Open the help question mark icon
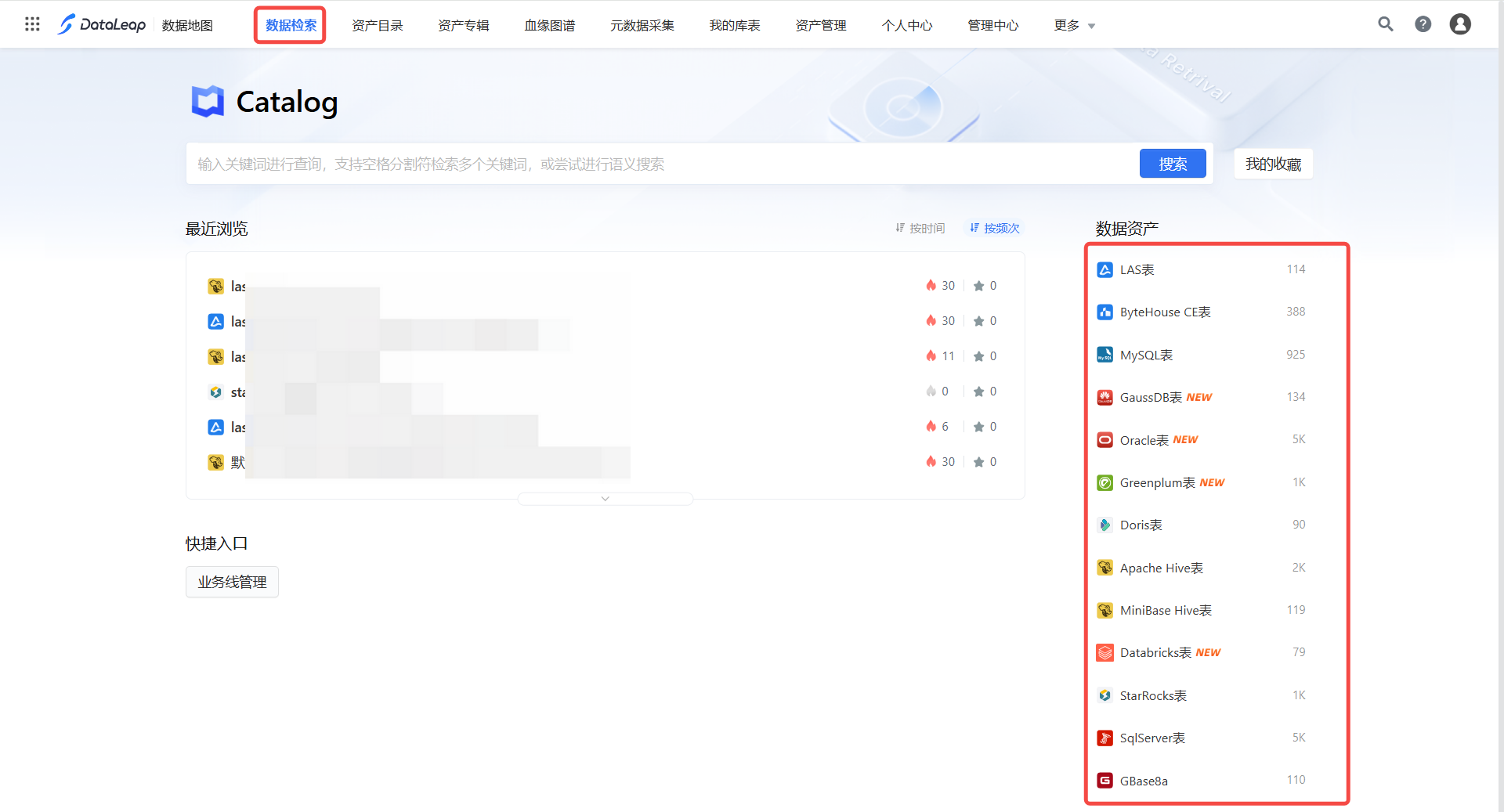1504x812 pixels. (x=1423, y=24)
